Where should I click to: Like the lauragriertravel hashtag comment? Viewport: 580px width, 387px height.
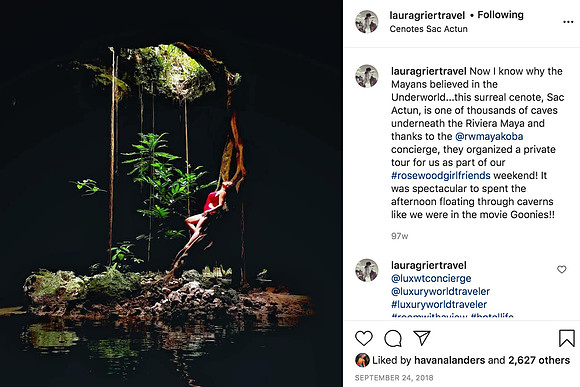click(562, 269)
